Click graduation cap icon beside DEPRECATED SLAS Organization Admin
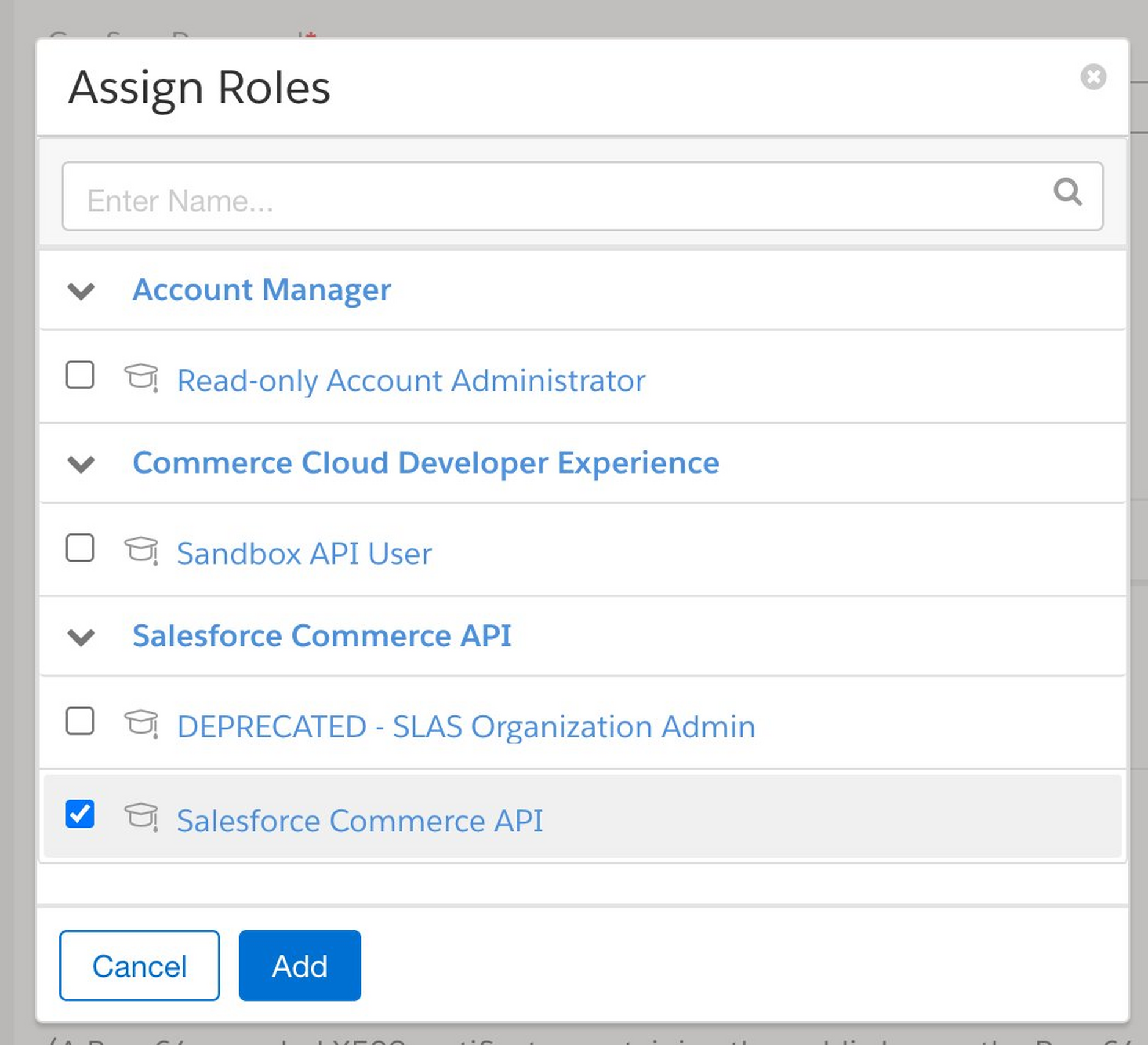Screen dimensions: 1148x1045 (x=141, y=724)
